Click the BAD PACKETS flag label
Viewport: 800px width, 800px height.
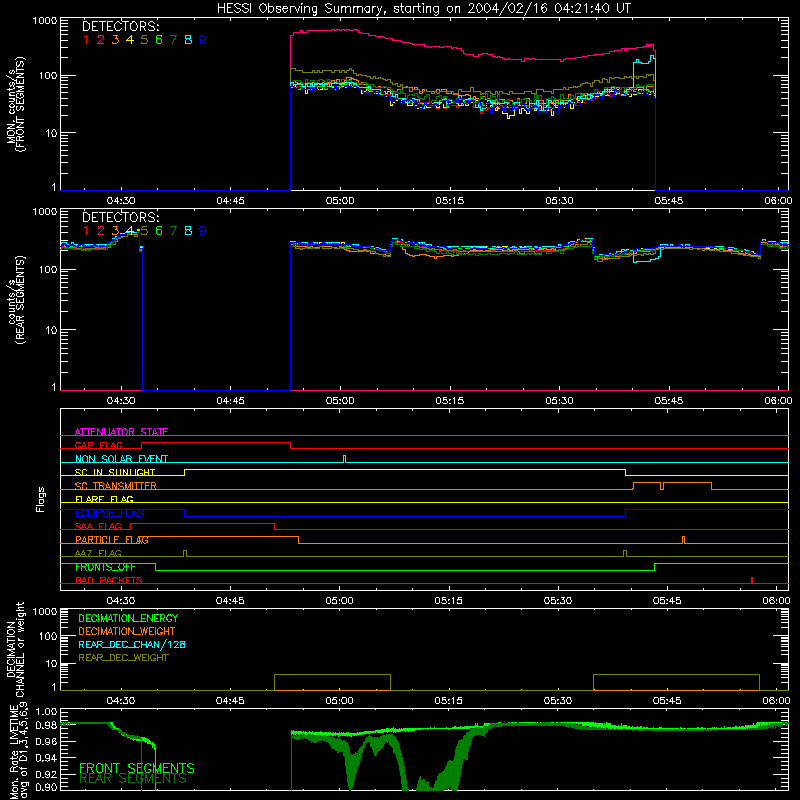(x=109, y=580)
